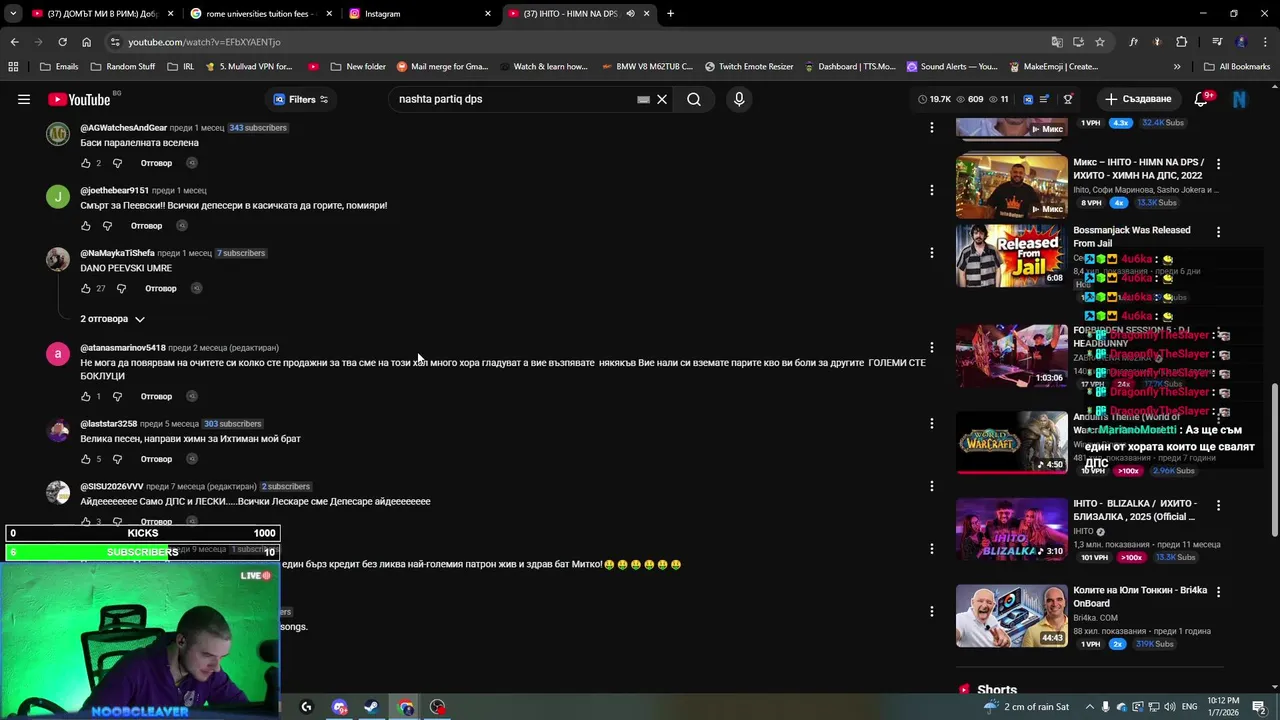The width and height of the screenshot is (1280, 720).
Task: Open taskbar weather rain widget
Action: click(x=1026, y=707)
